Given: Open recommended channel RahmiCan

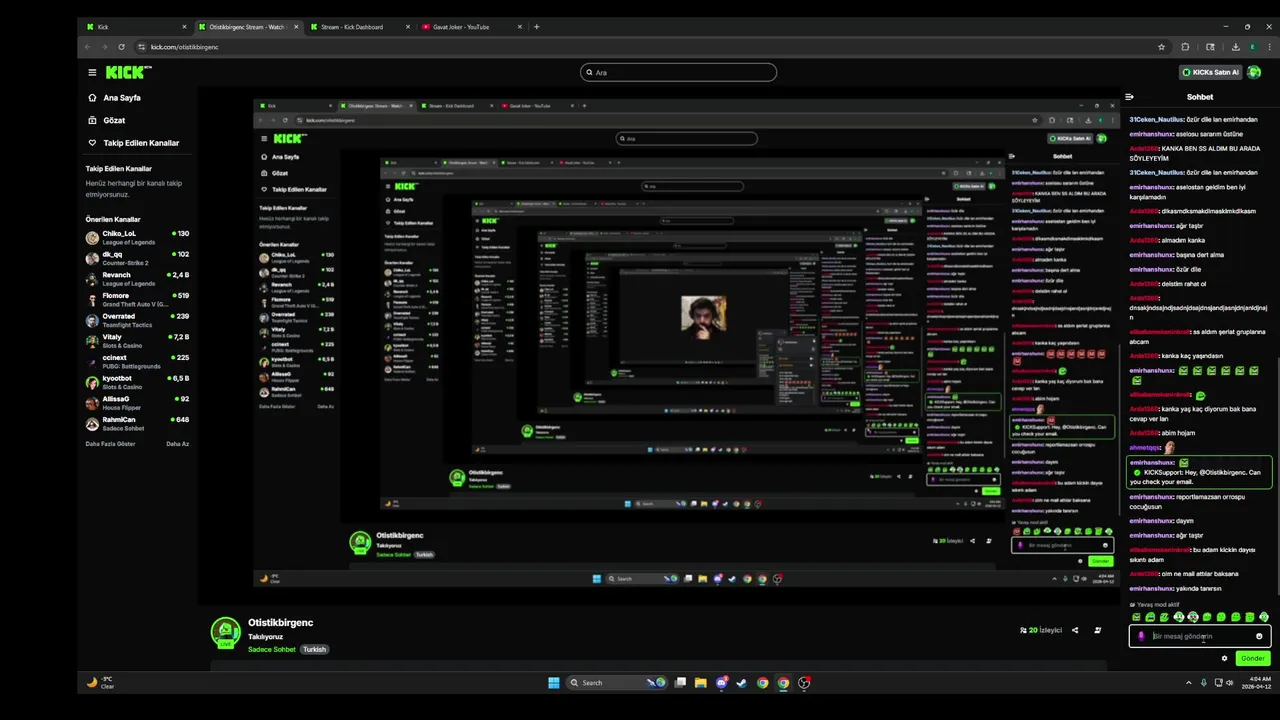Looking at the screenshot, I should click(x=138, y=424).
